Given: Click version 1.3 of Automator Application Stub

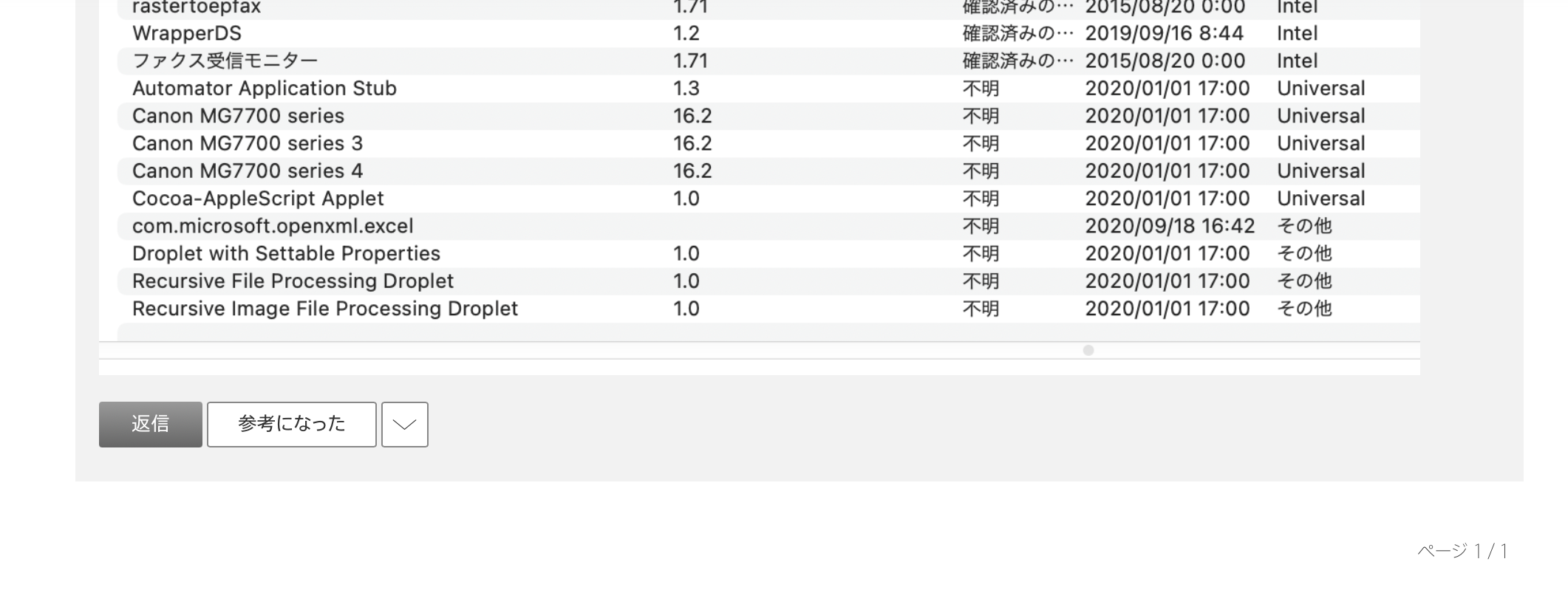Looking at the screenshot, I should [686, 89].
